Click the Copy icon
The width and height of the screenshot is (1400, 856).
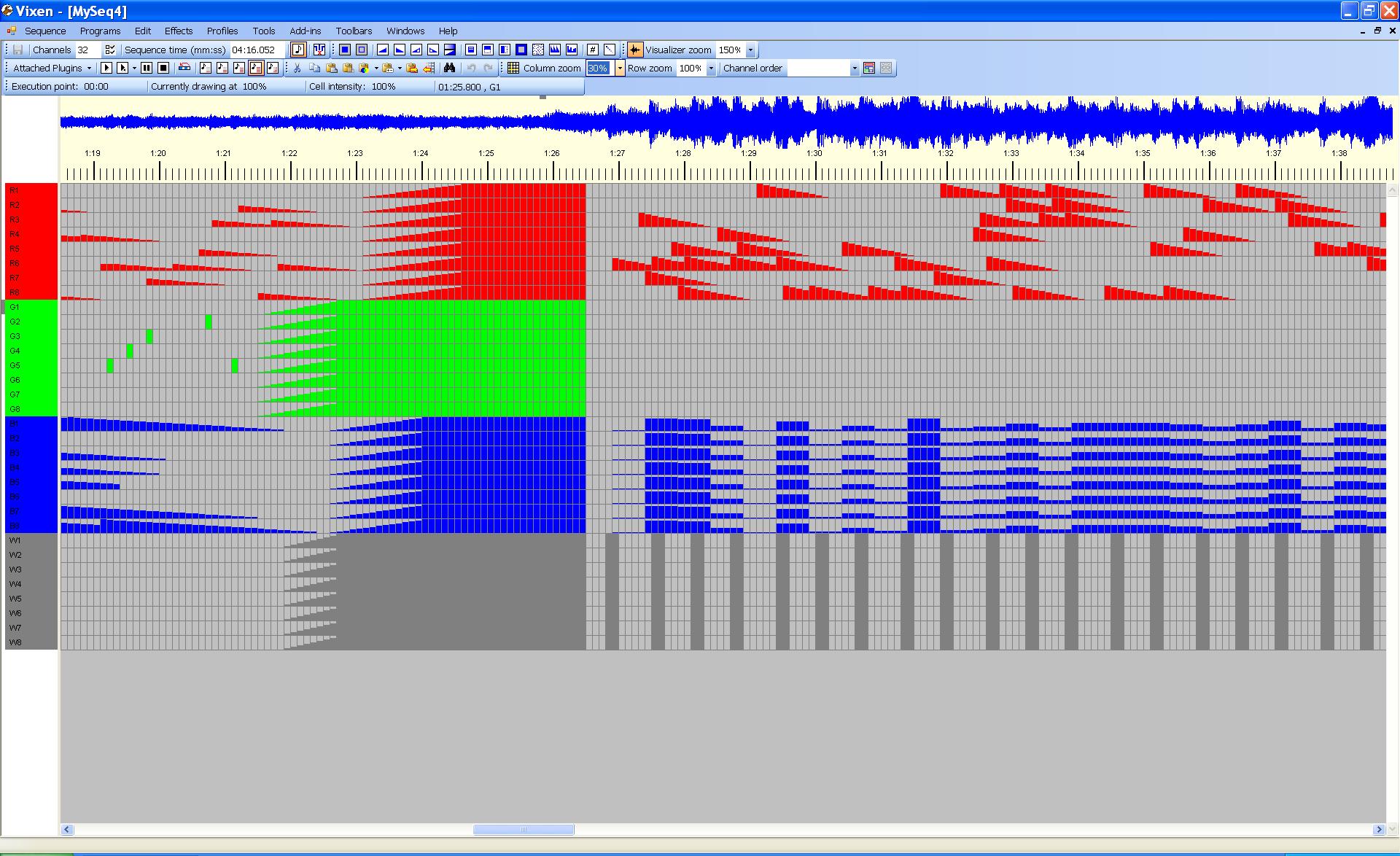(x=315, y=68)
